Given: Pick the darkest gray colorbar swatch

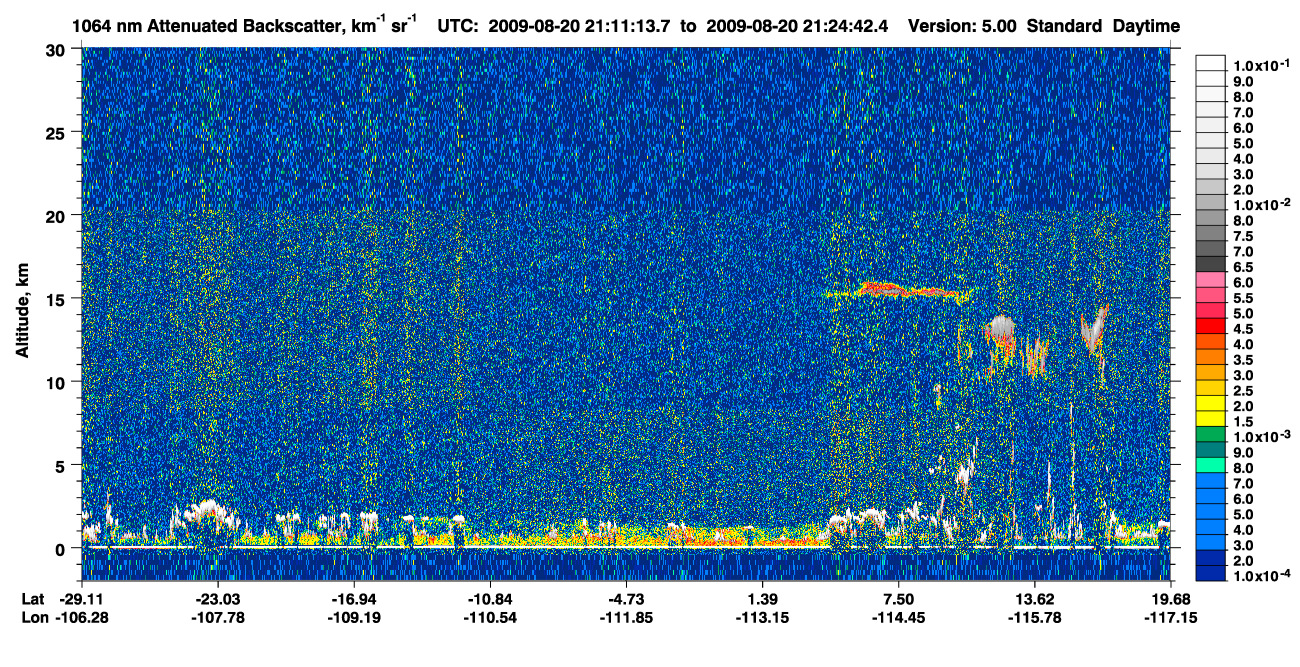Looking at the screenshot, I should coord(1211,264).
